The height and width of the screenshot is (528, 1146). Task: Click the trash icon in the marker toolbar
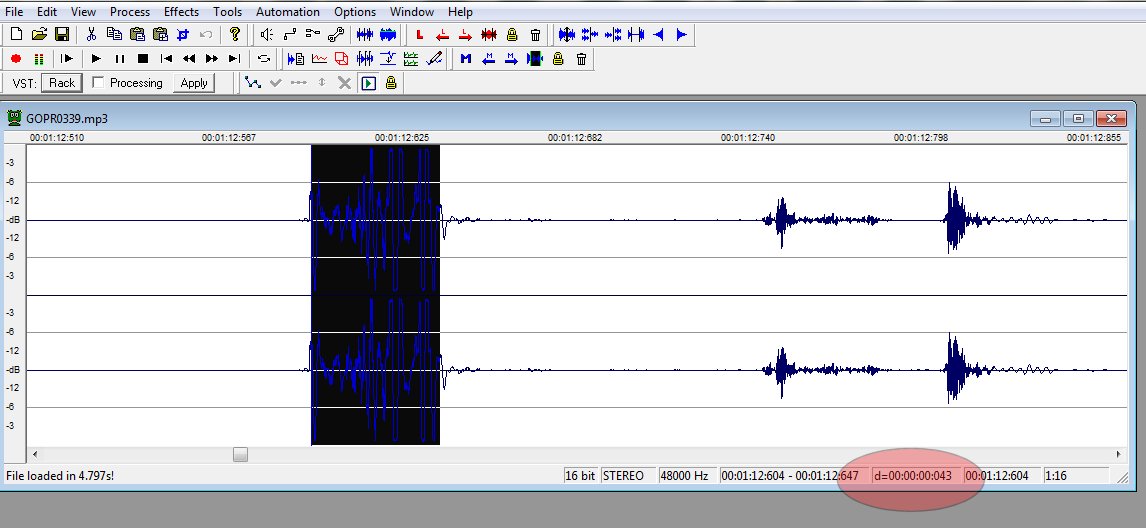click(x=582, y=59)
